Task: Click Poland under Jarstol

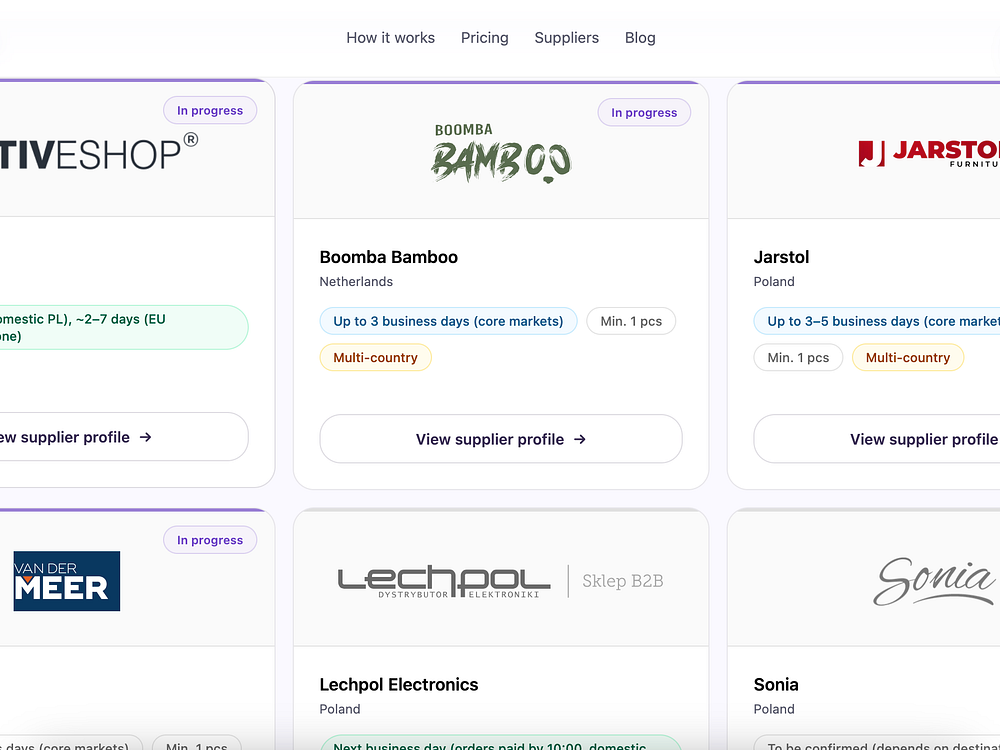Action: click(774, 281)
